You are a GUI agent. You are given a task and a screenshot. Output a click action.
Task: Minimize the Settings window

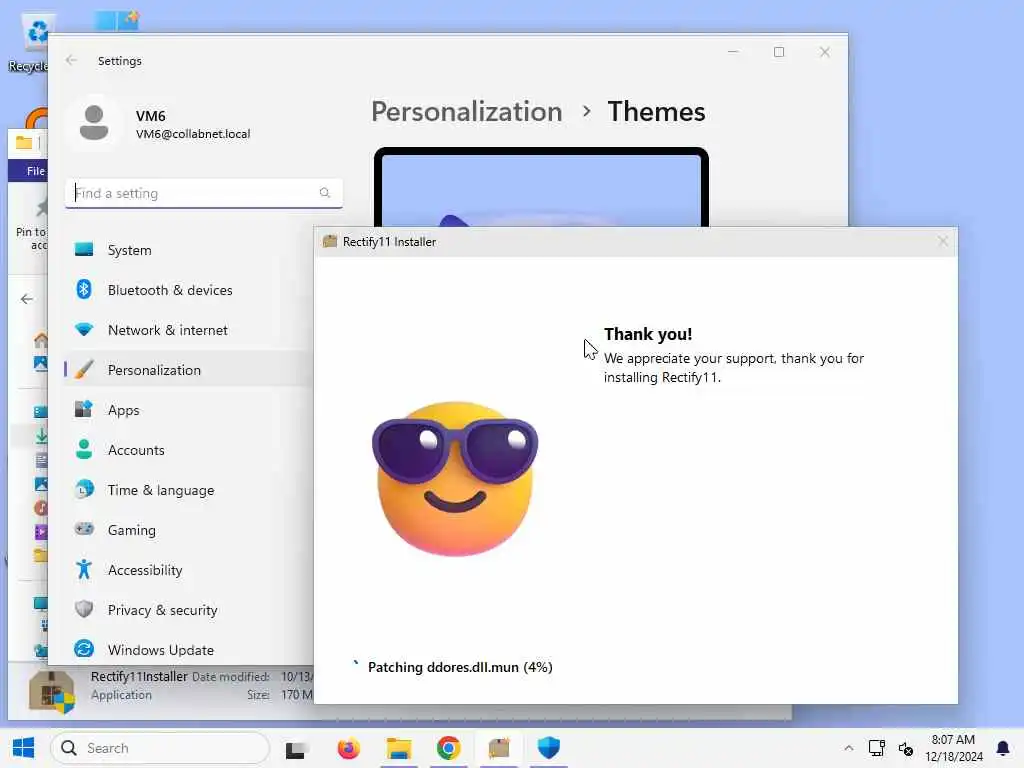(x=733, y=52)
